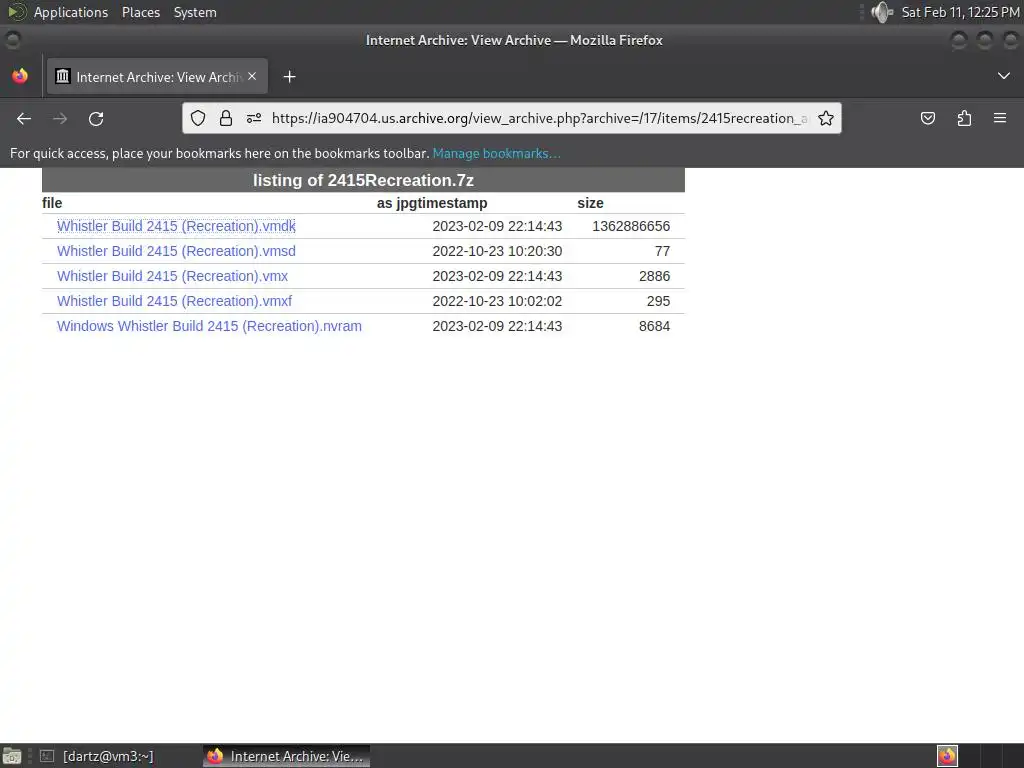The width and height of the screenshot is (1024, 768).
Task: Reload the current page
Action: pos(96,118)
